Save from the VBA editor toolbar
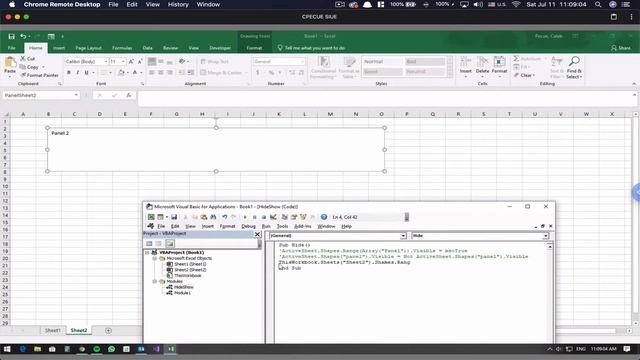 (174, 217)
